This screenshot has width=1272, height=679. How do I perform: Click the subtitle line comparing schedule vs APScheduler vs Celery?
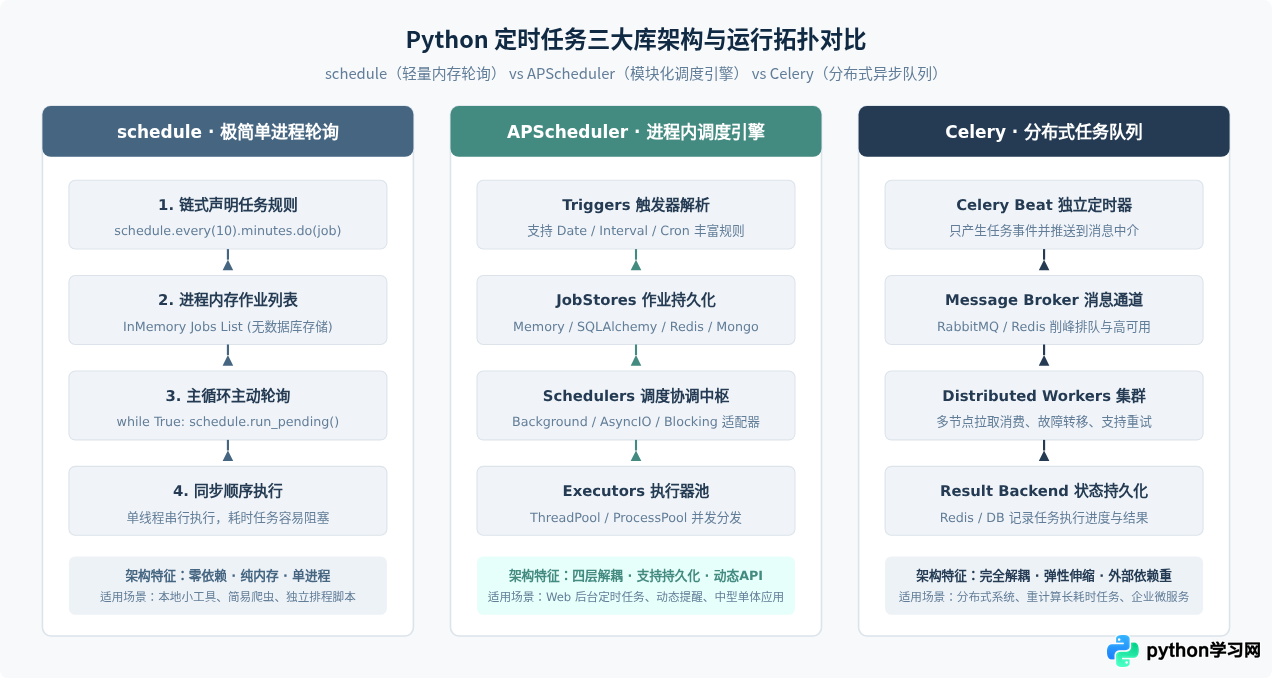click(x=636, y=74)
